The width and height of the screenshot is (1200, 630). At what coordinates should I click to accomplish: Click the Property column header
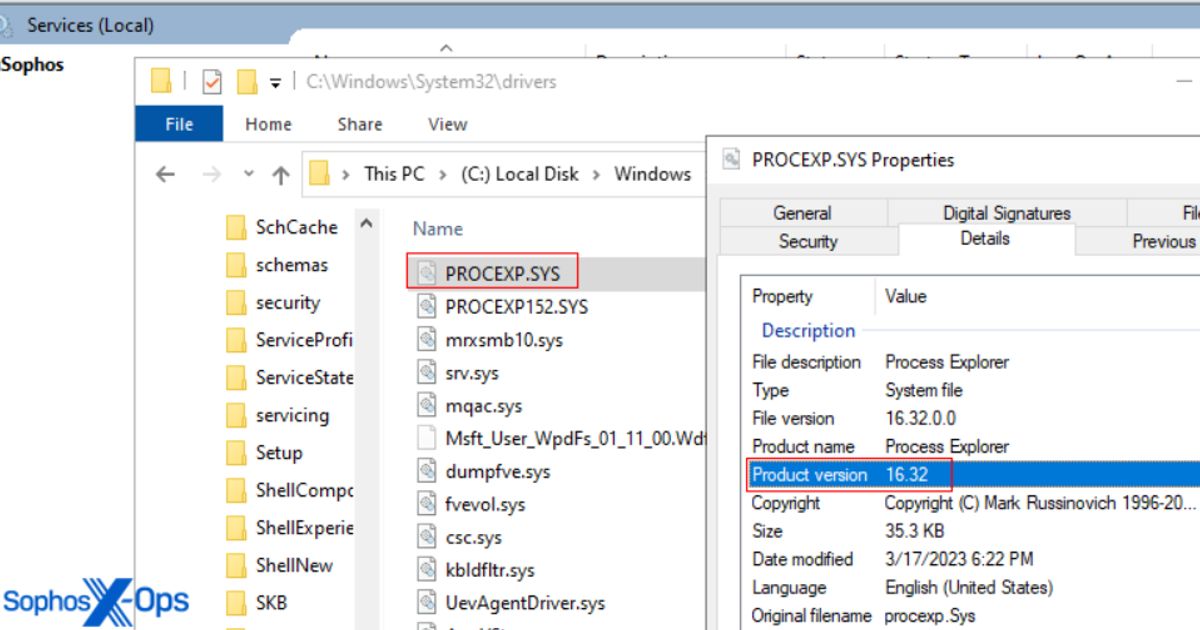782,296
